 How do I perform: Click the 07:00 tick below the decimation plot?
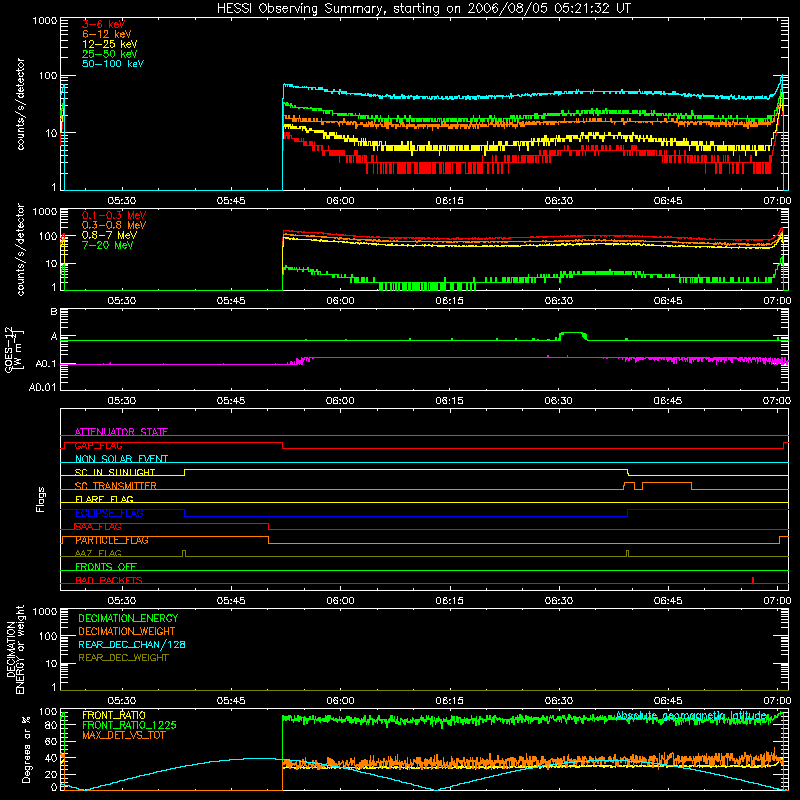(x=777, y=701)
